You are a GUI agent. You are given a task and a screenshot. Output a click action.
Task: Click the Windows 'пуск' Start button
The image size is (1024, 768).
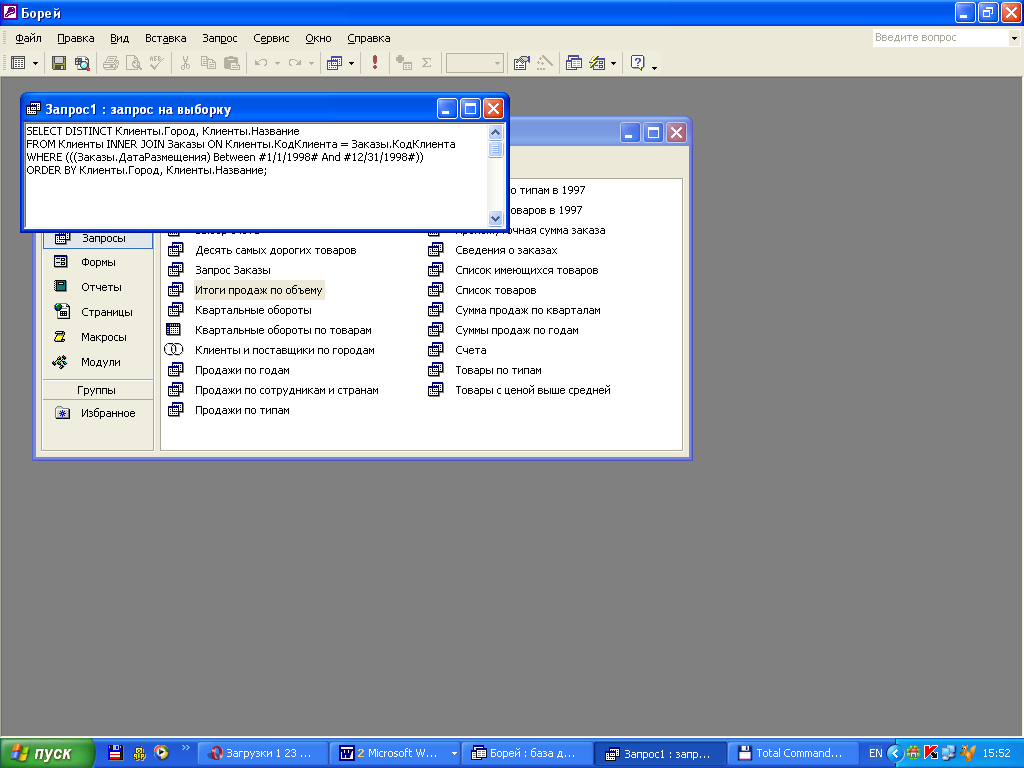[x=46, y=753]
